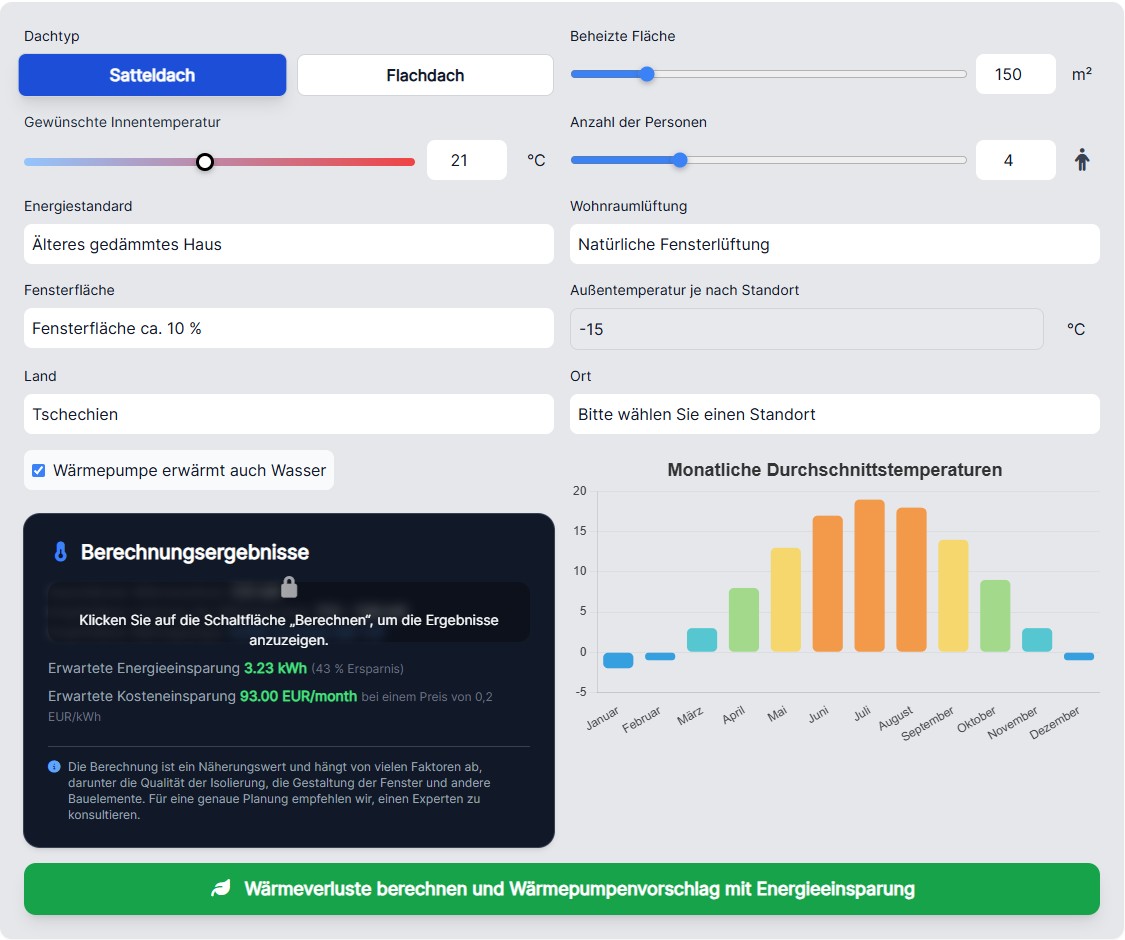Click the Gewünschte Innentemperatur slider handle
1125x940 pixels.
point(205,161)
